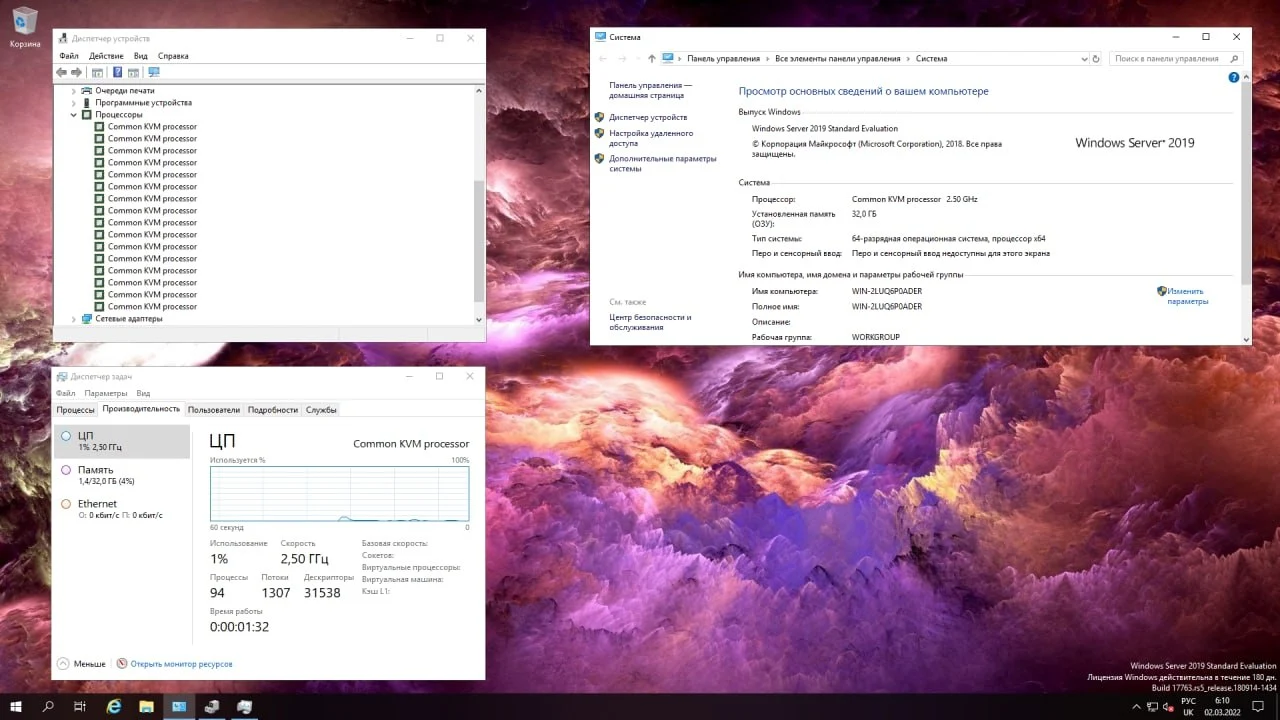The image size is (1280, 720).
Task: Open Файл menu in Device Manager
Action: pyautogui.click(x=68, y=56)
